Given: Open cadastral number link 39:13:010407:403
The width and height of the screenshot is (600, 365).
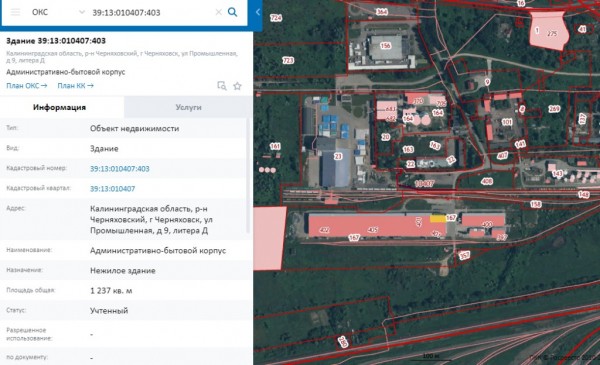Looking at the screenshot, I should (120, 169).
